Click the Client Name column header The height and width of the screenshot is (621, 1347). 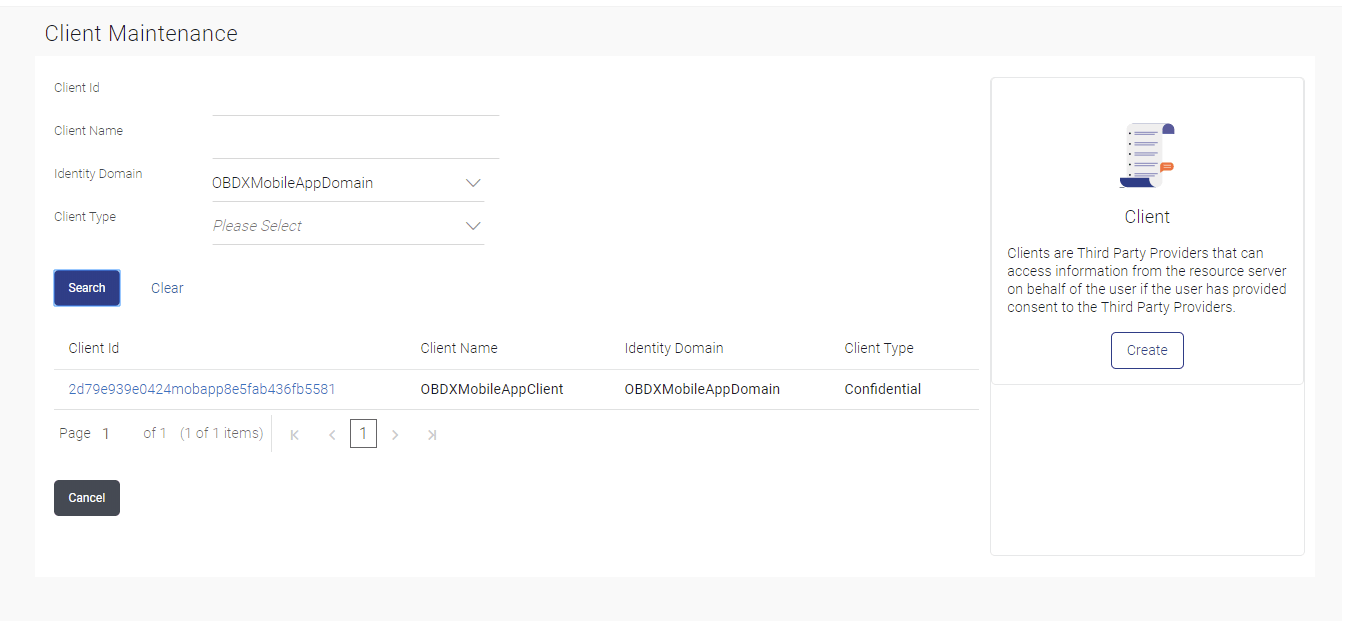459,348
